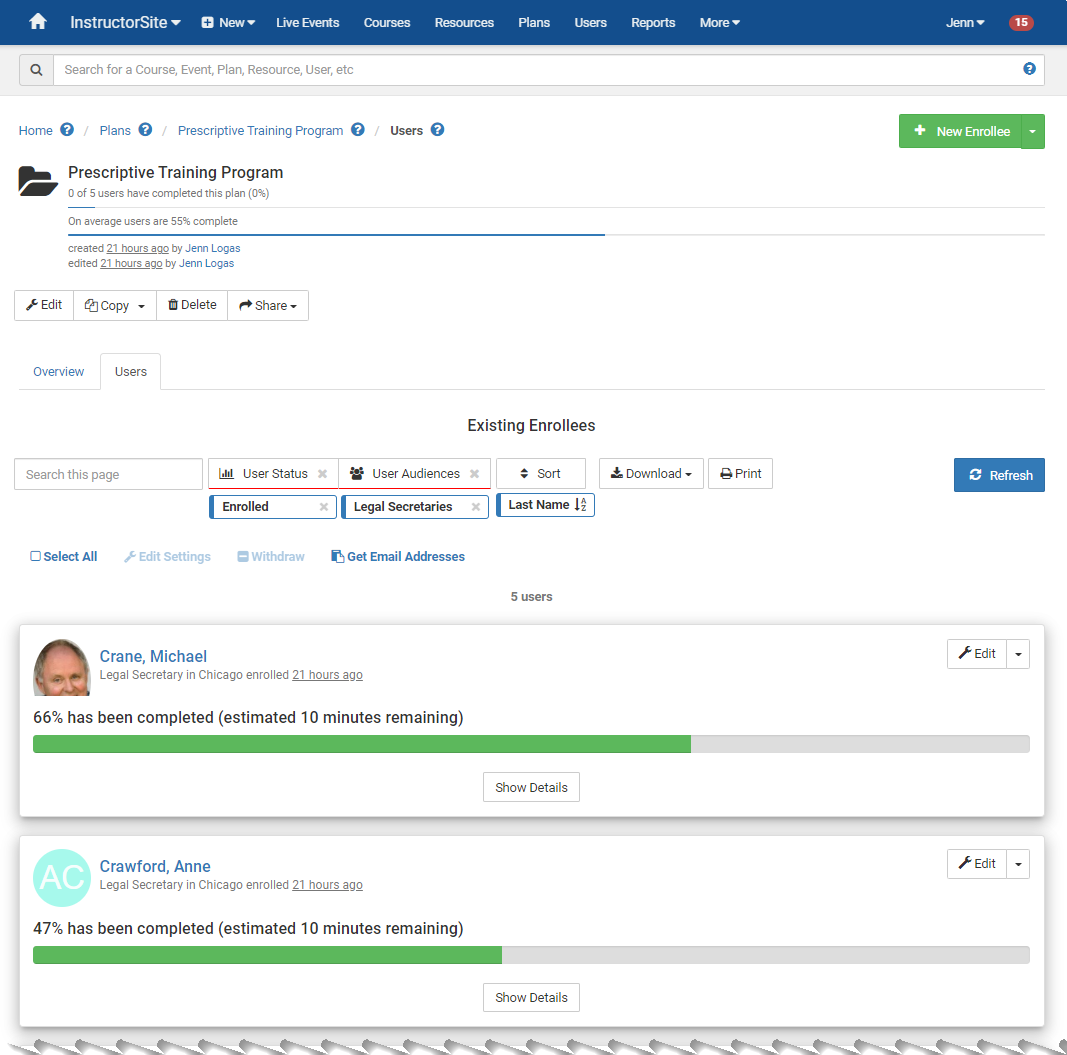Click the notifications badge showing 15
This screenshot has width=1067, height=1055.
click(1021, 22)
